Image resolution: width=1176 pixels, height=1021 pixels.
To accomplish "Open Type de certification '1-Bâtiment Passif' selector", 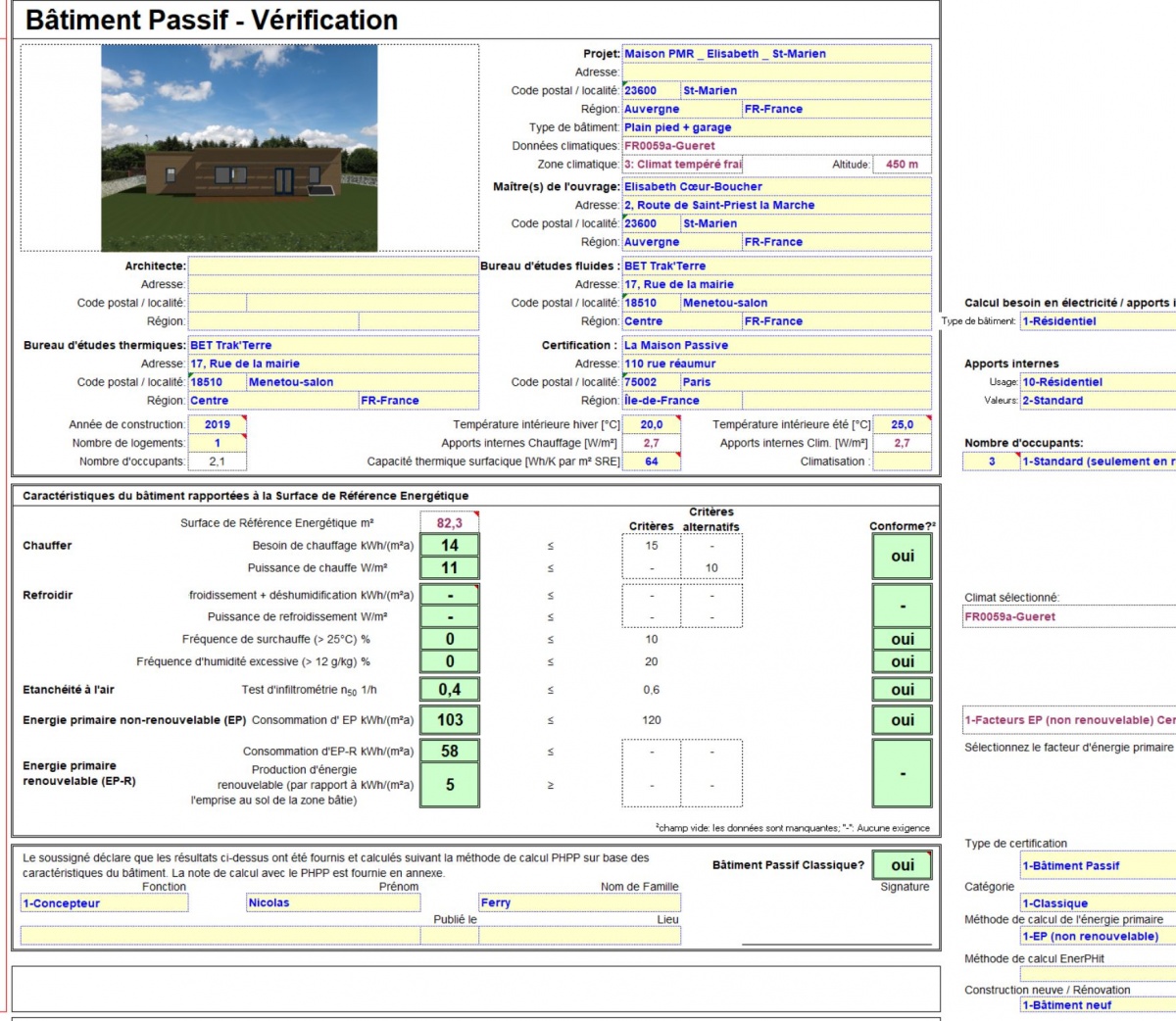I will (1098, 866).
